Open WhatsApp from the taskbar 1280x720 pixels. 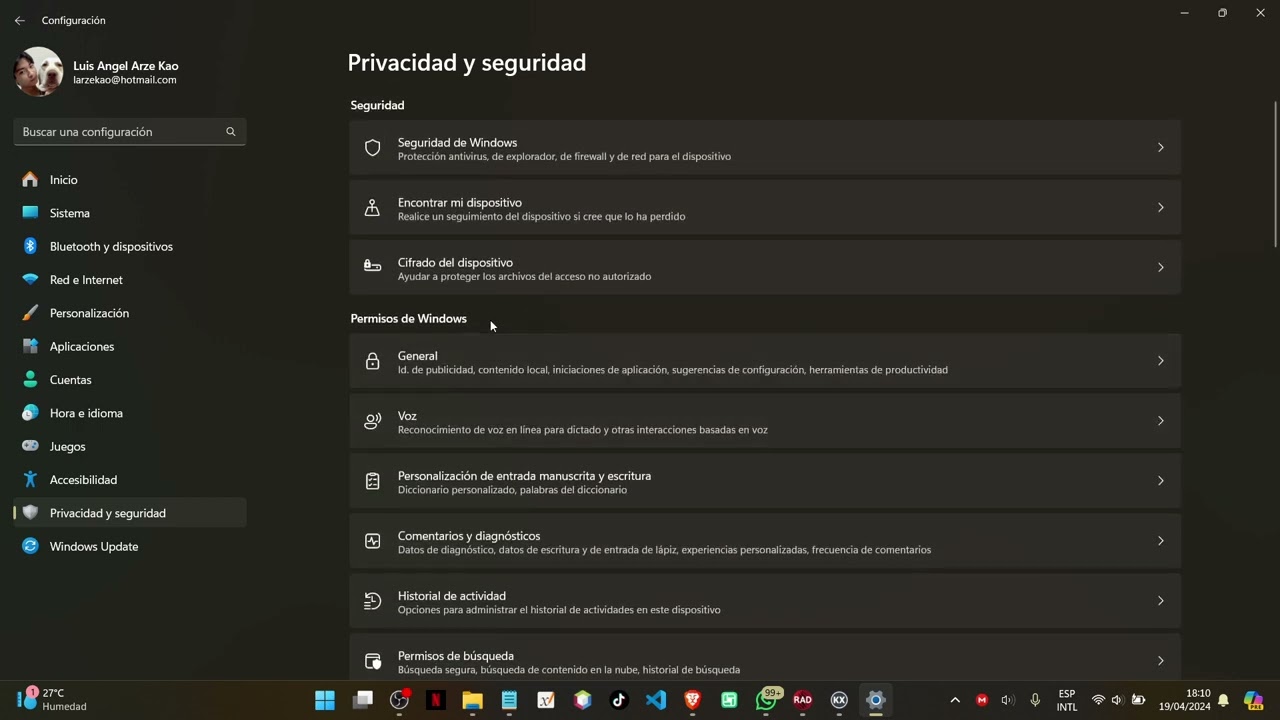766,699
